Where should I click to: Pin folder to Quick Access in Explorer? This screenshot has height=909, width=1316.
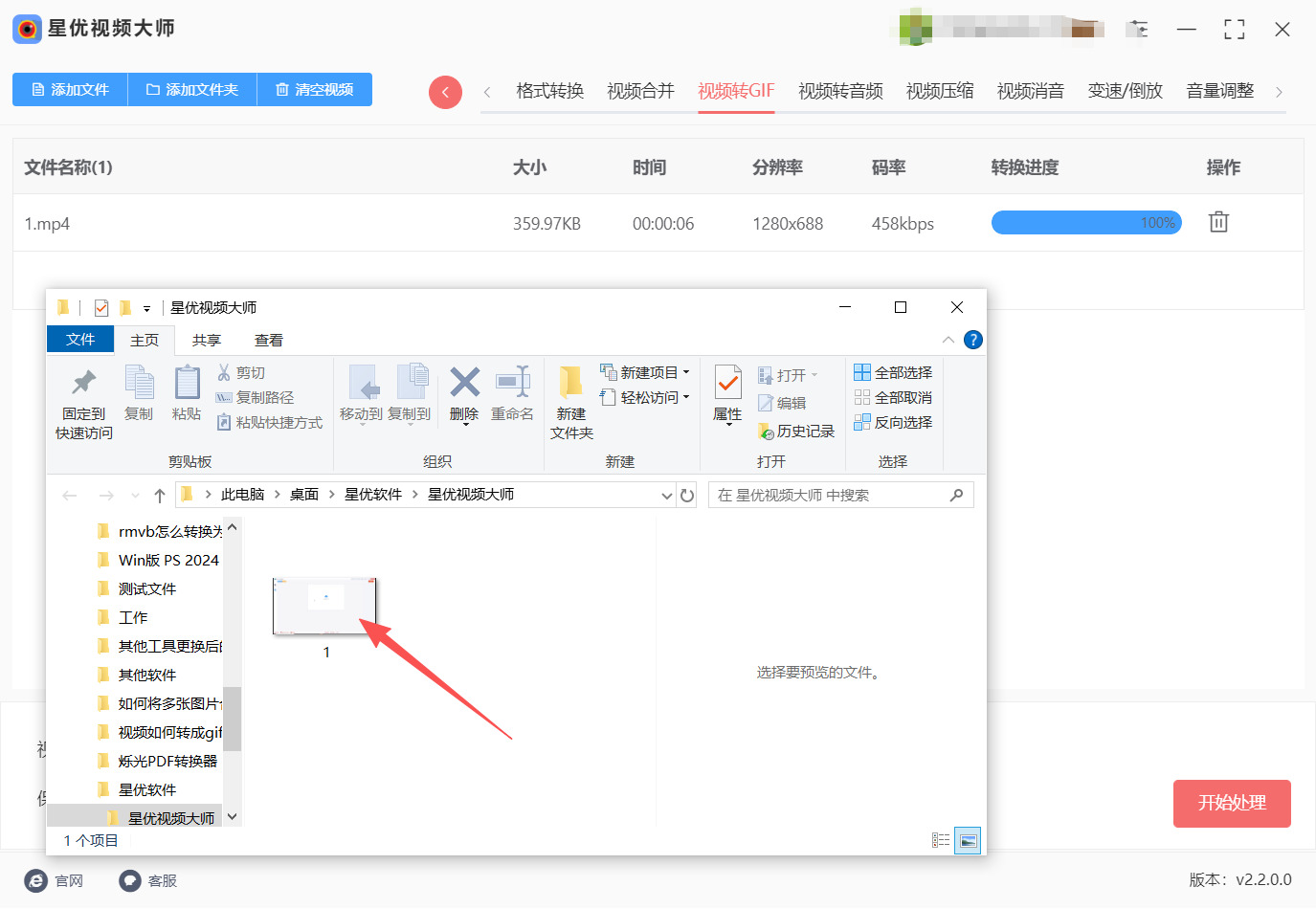pos(84,403)
